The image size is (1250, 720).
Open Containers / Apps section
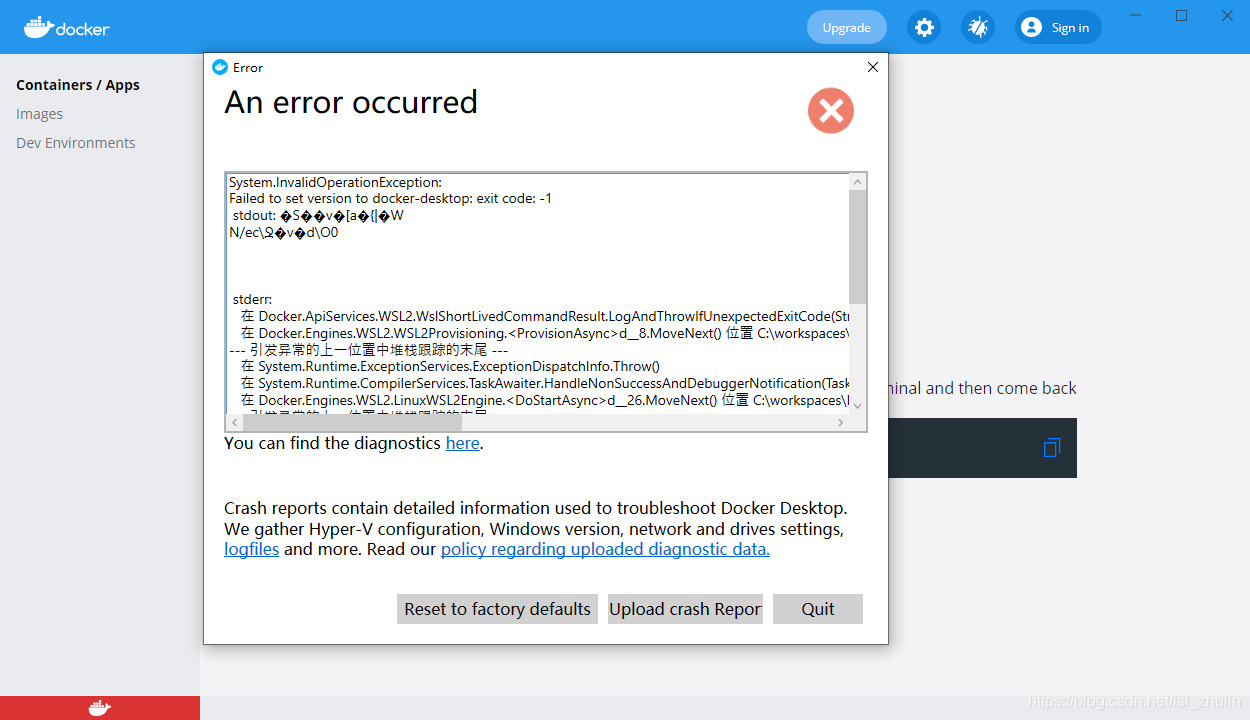[x=78, y=85]
